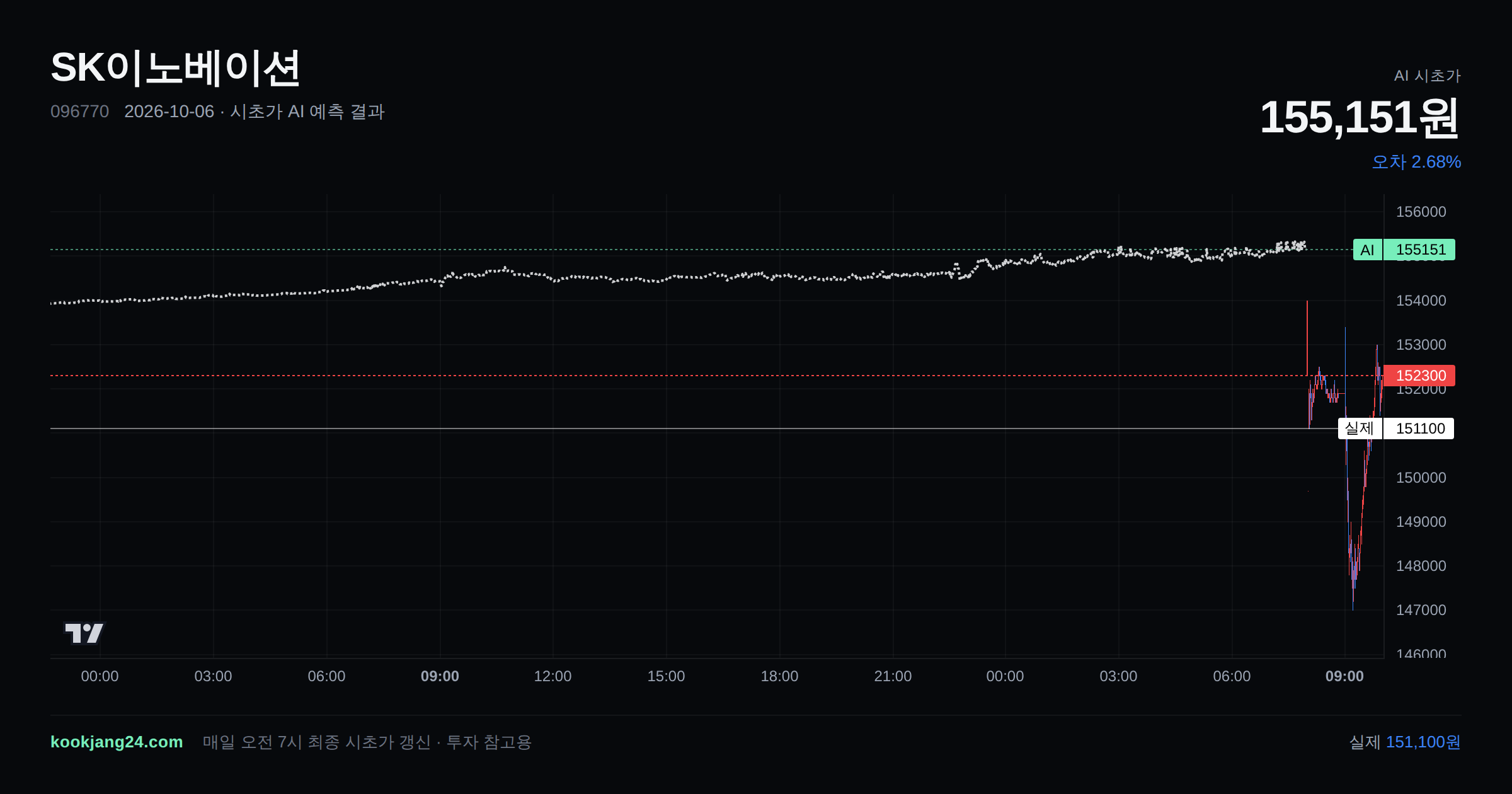Click the 153000 price axis label
The image size is (1512, 794).
[1421, 345]
